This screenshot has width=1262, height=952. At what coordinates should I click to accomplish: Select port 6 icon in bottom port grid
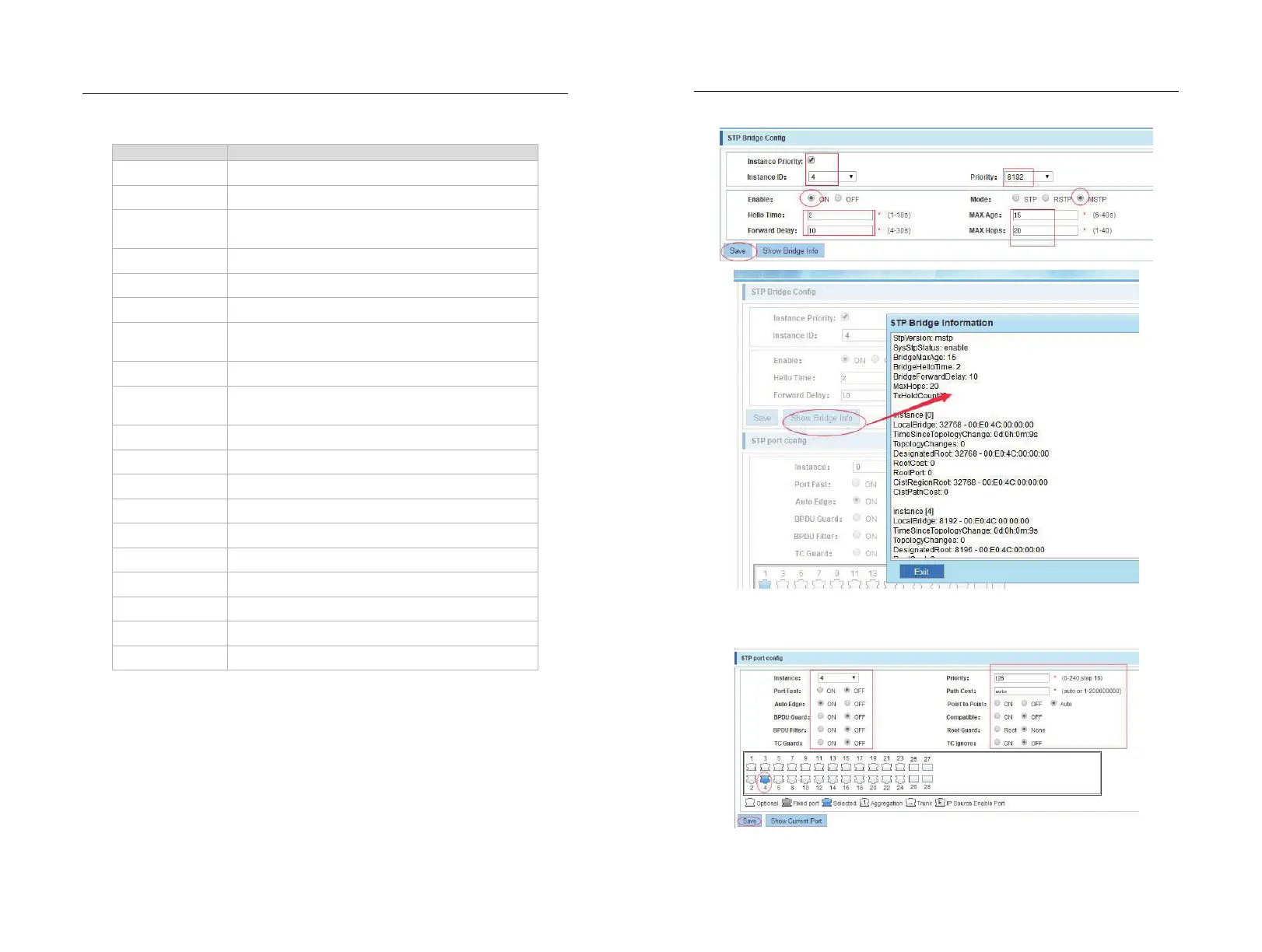point(779,779)
